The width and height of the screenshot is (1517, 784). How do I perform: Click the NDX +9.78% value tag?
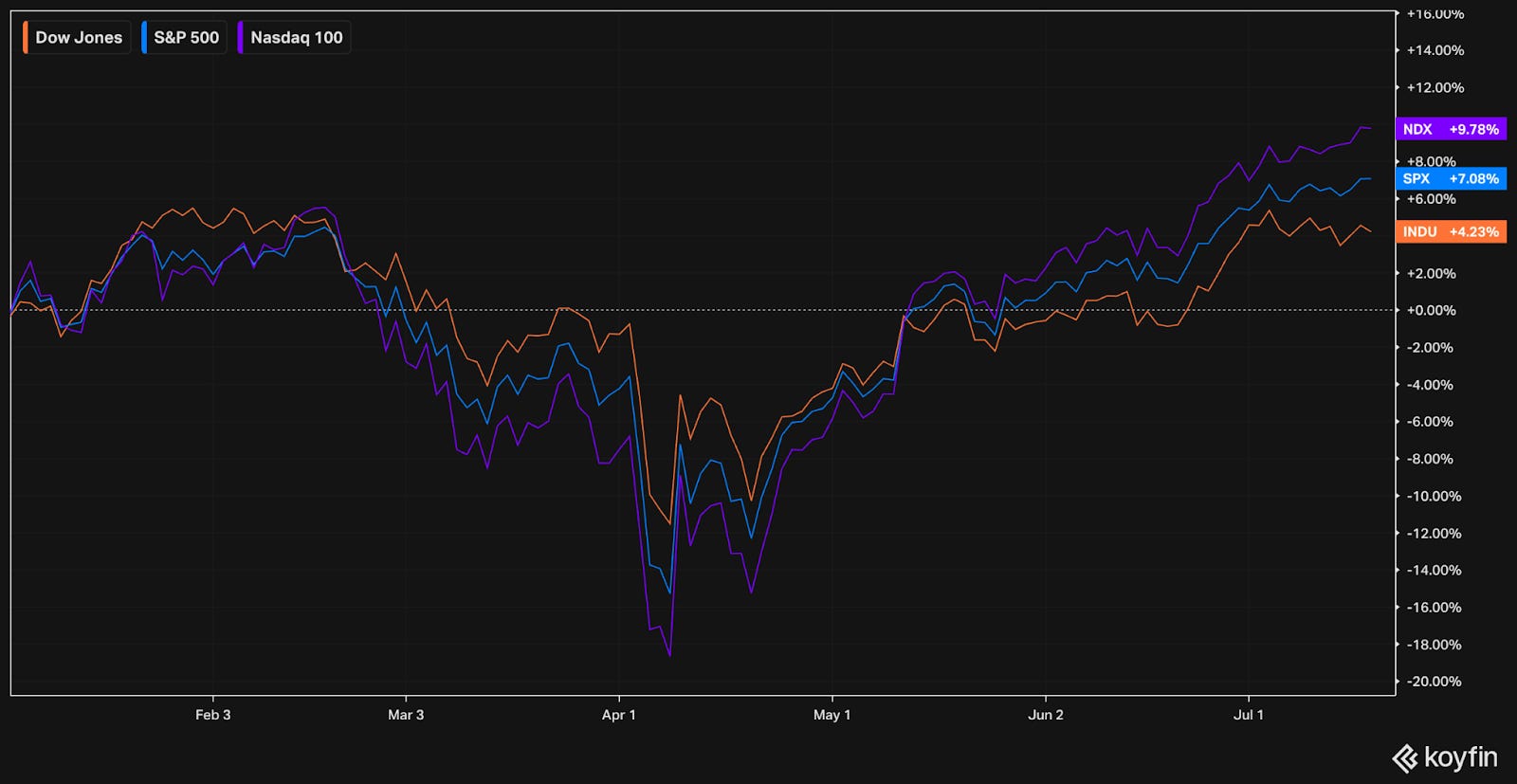[x=1451, y=129]
